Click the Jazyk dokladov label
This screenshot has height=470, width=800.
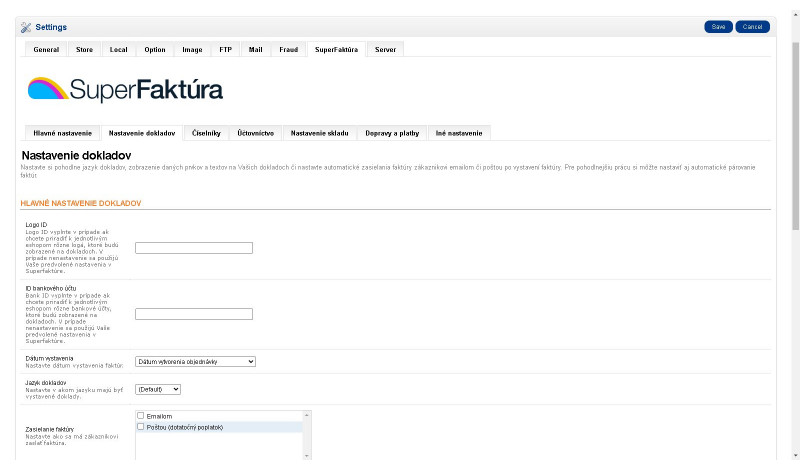point(46,383)
